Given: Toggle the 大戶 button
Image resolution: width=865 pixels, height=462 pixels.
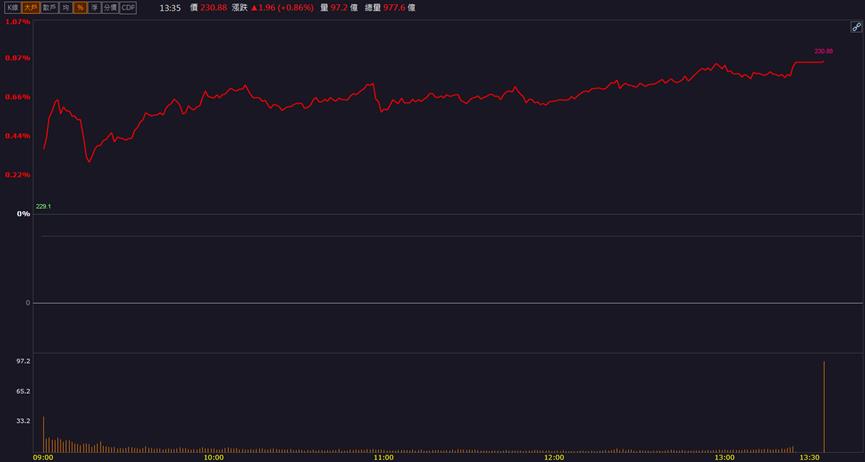Looking at the screenshot, I should [31, 8].
